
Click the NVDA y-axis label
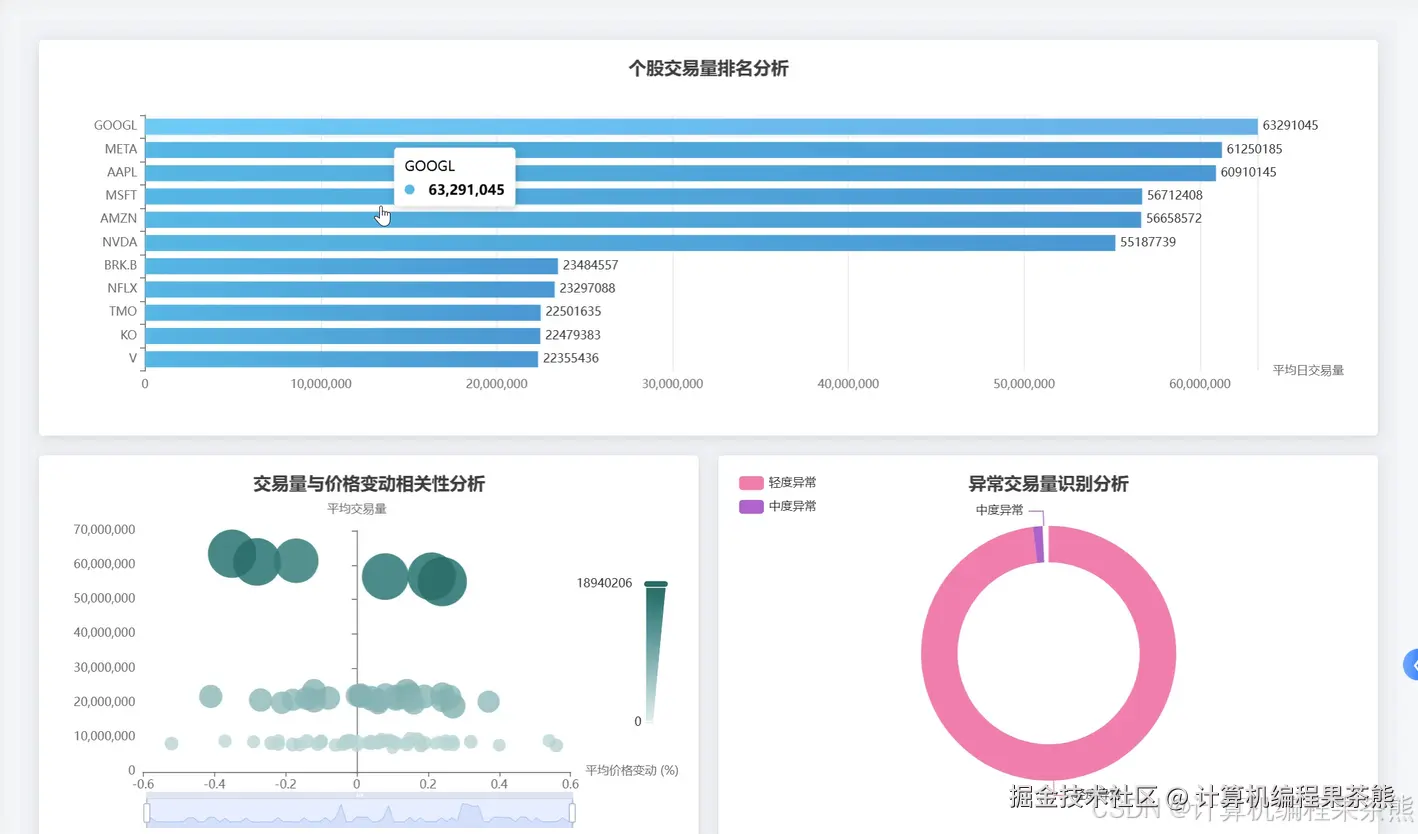click(x=120, y=242)
